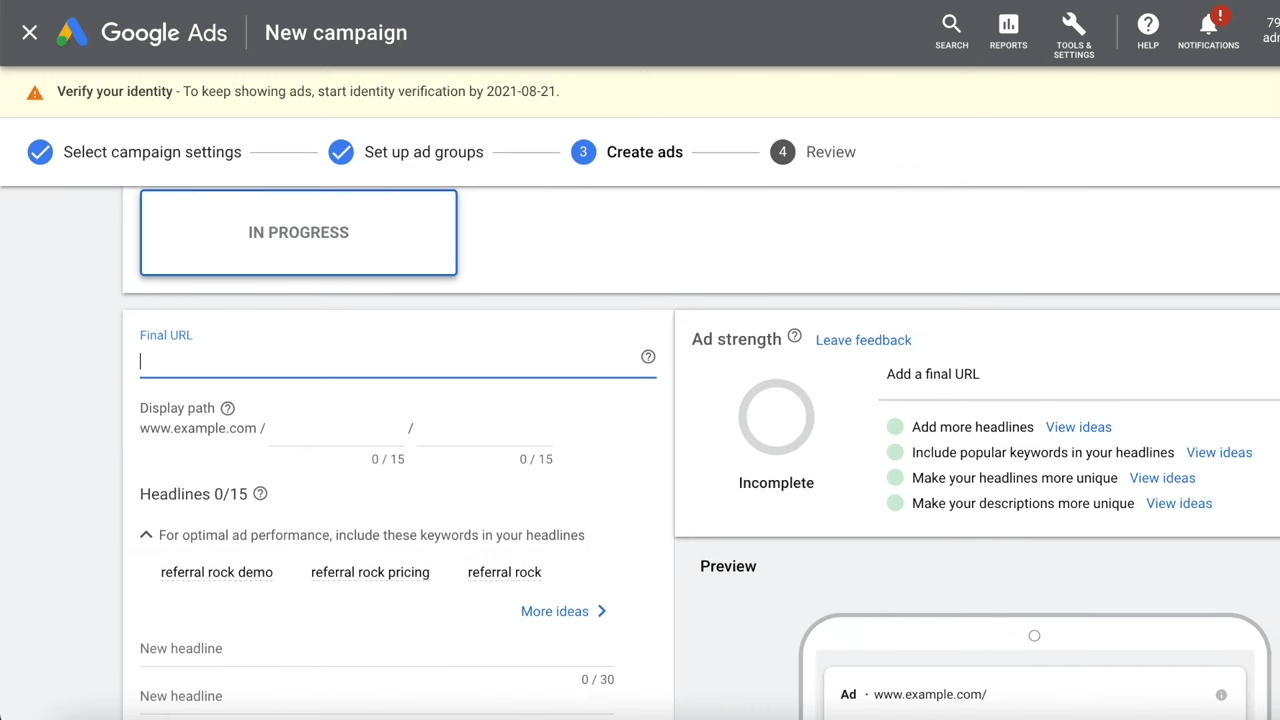
Task: View ideas for popular keywords in headlines
Action: tap(1219, 453)
